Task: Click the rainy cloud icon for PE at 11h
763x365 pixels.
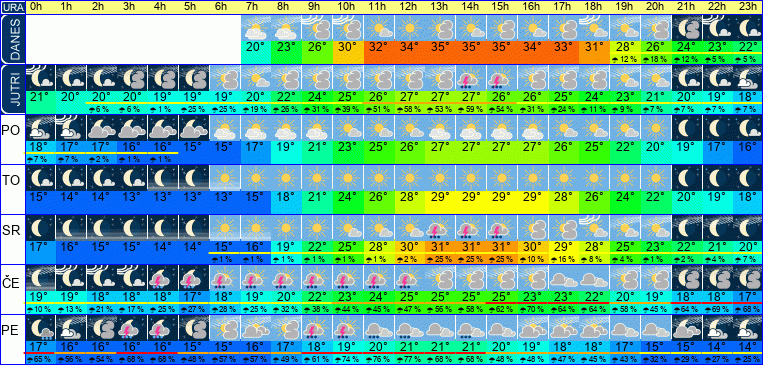Action: point(379,328)
